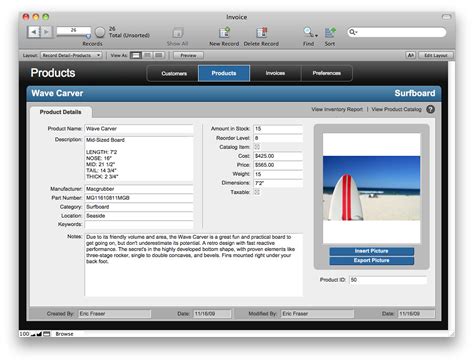Viewport: 474px width, 363px height.
Task: Click the Manufacturer field
Action: [139, 189]
